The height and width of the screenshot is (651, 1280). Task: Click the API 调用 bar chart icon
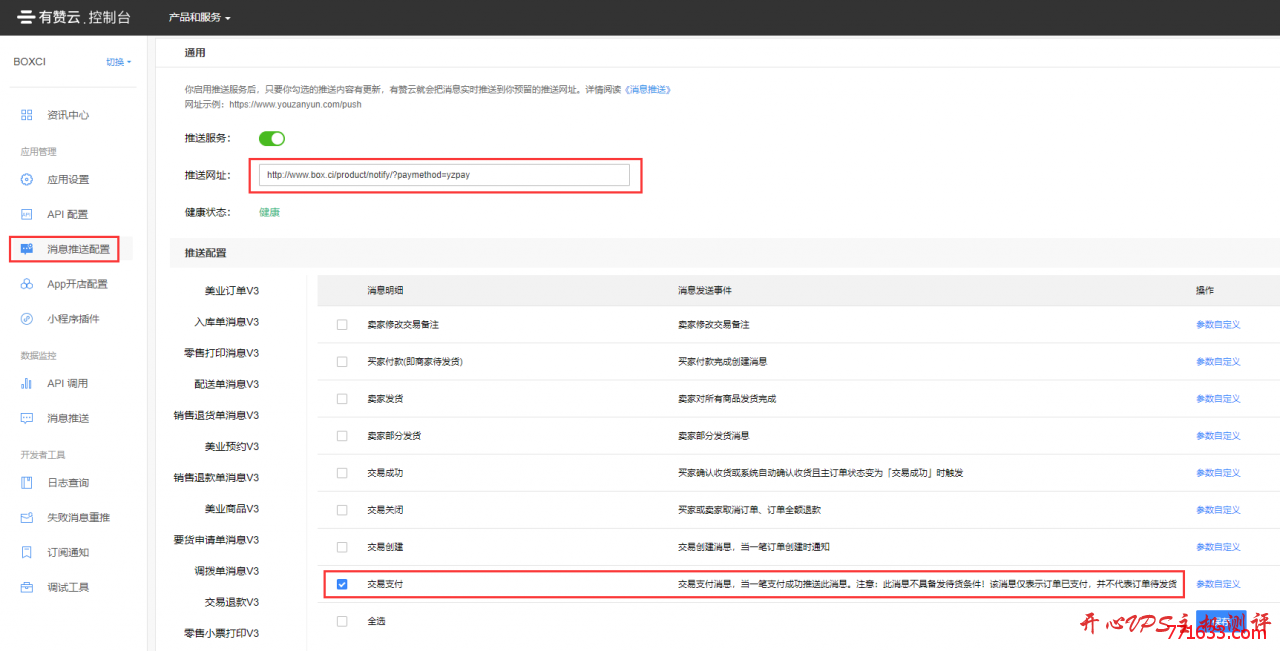pos(27,384)
